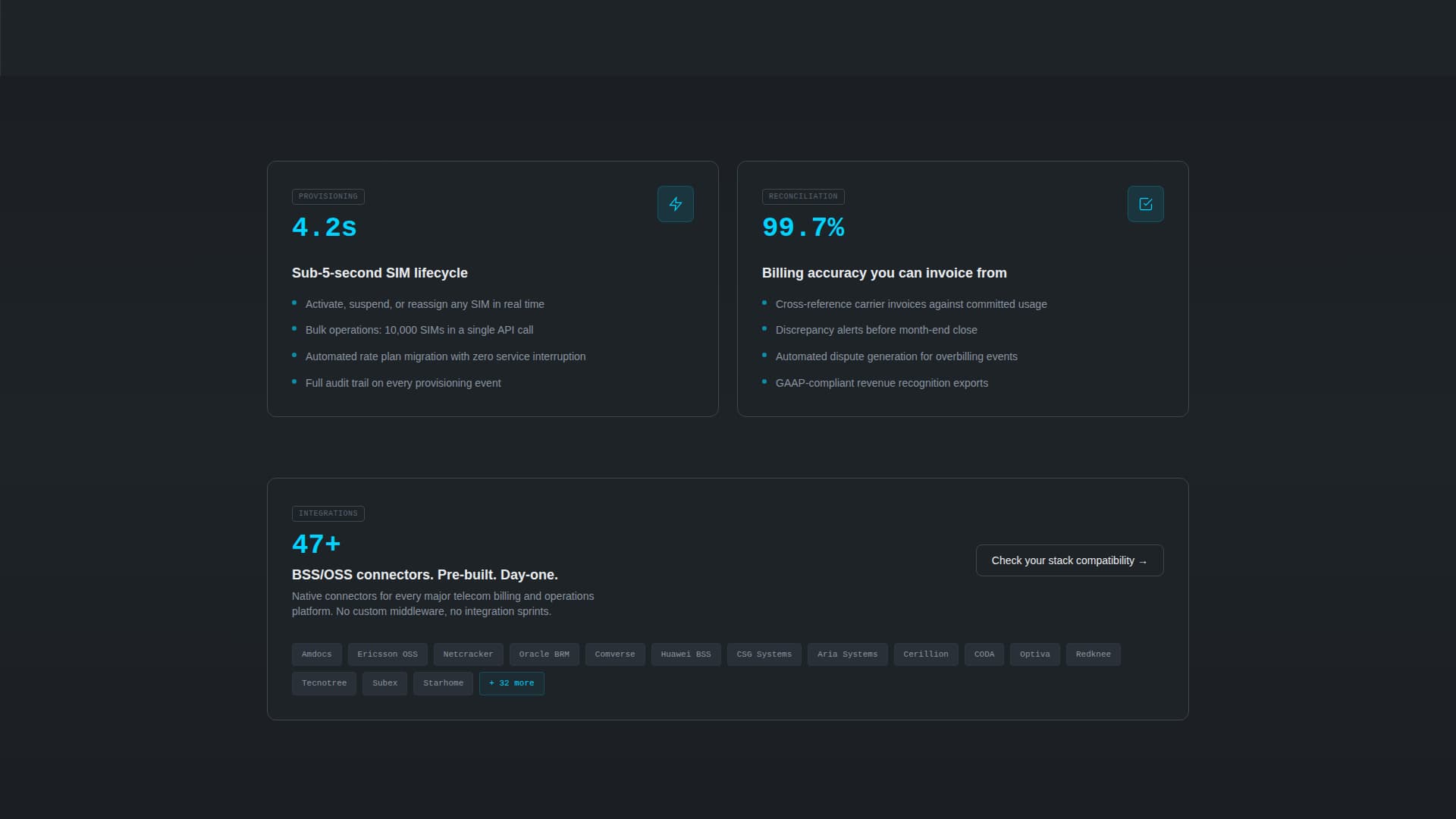Click the Native connectors description paragraph

coord(443,604)
